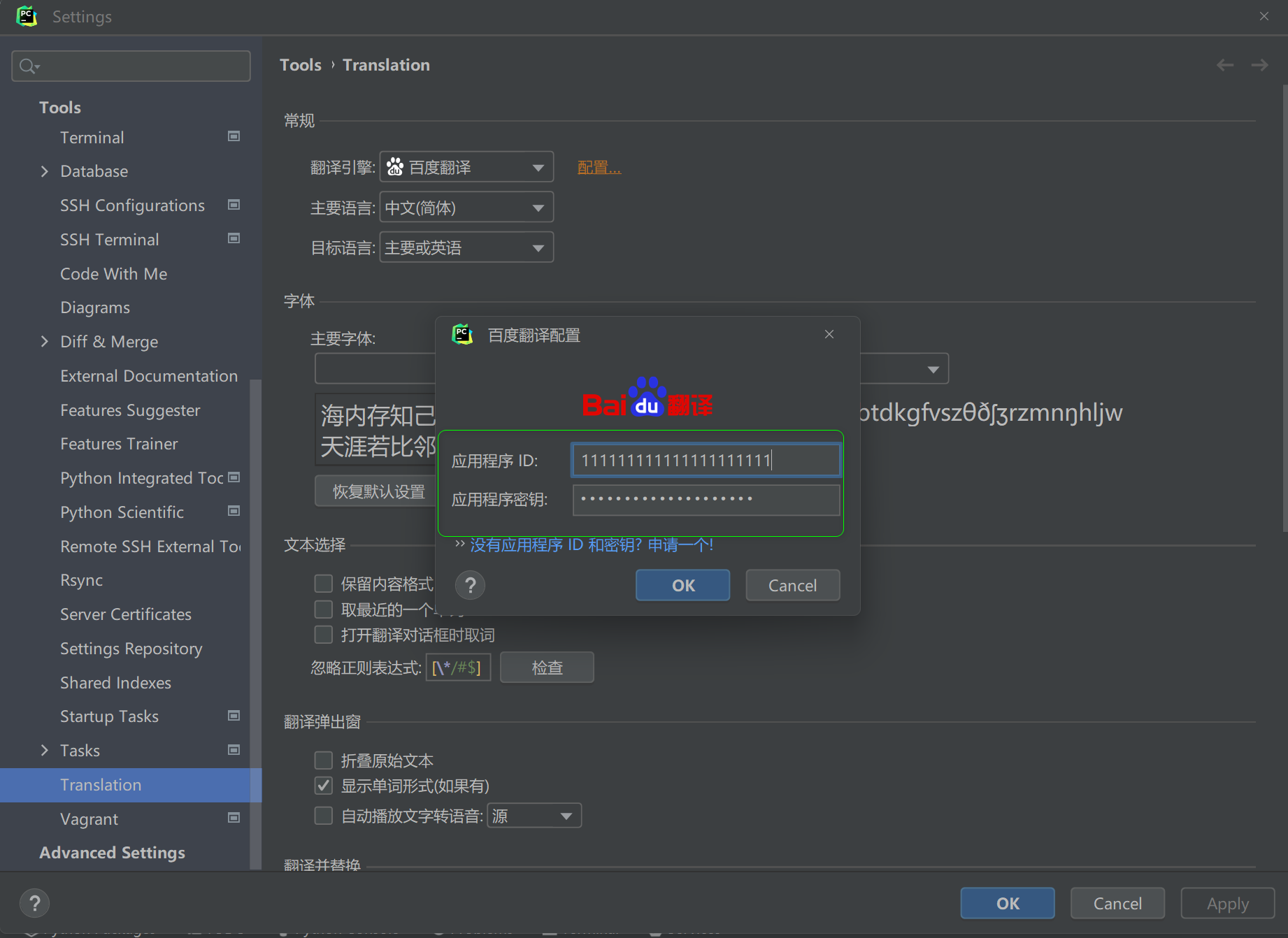The height and width of the screenshot is (938, 1288).
Task: Click the search magnifier icon in settings
Action: [28, 66]
